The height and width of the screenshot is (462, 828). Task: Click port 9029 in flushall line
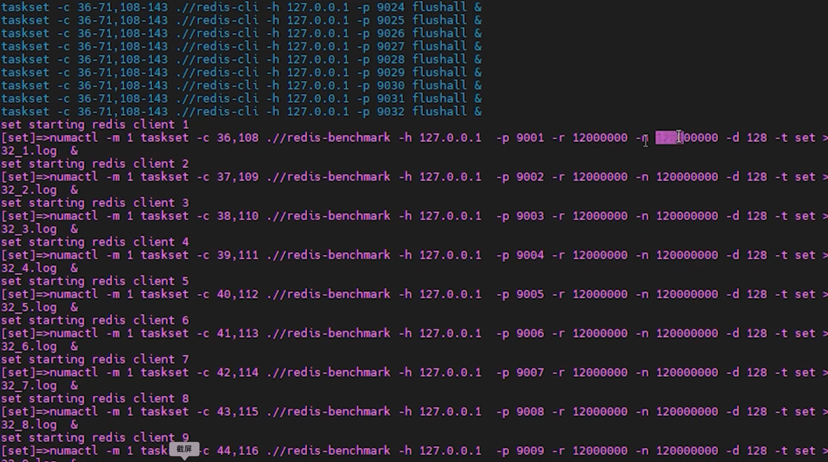point(391,72)
